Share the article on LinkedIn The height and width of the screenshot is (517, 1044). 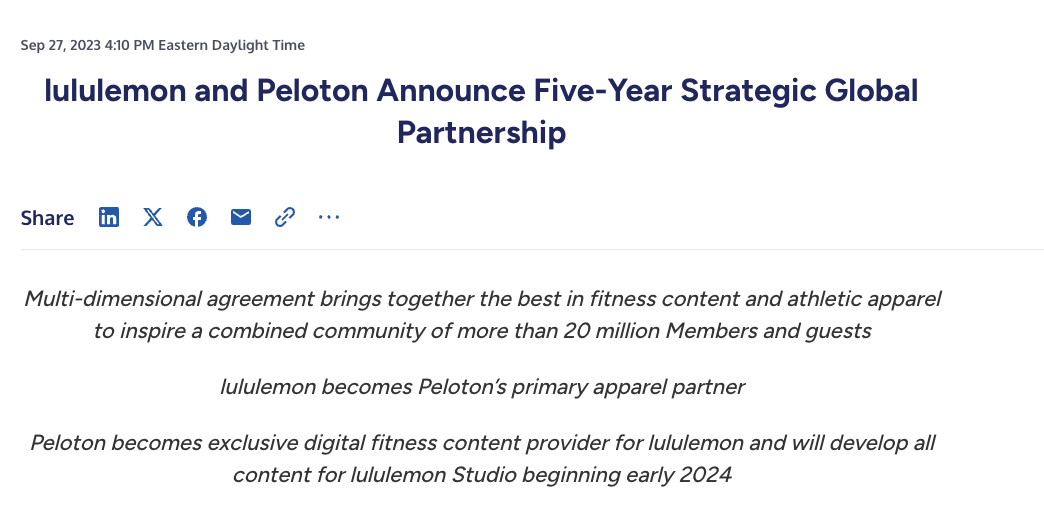point(109,217)
